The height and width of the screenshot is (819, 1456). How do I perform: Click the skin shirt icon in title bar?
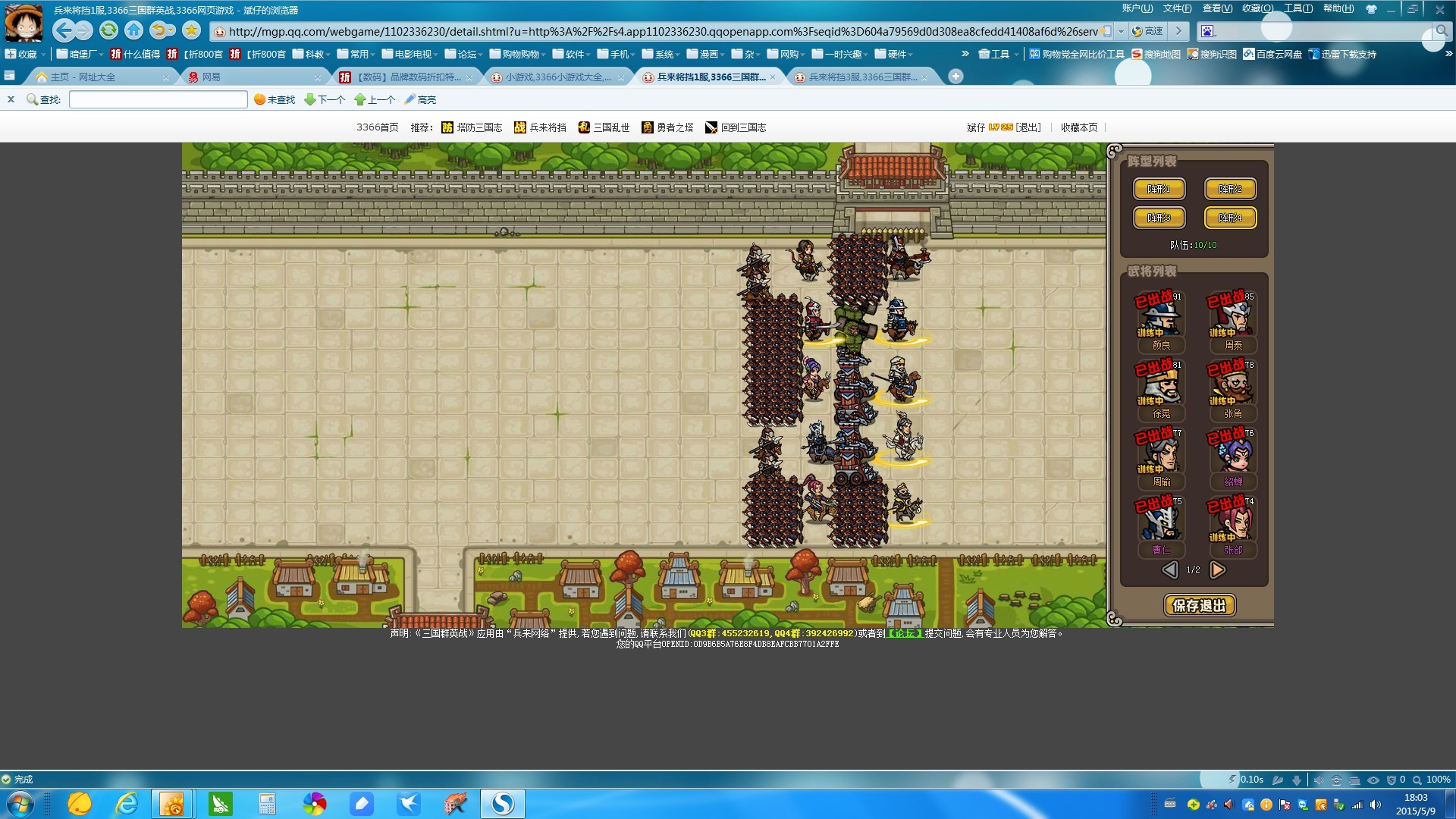coord(1371,9)
